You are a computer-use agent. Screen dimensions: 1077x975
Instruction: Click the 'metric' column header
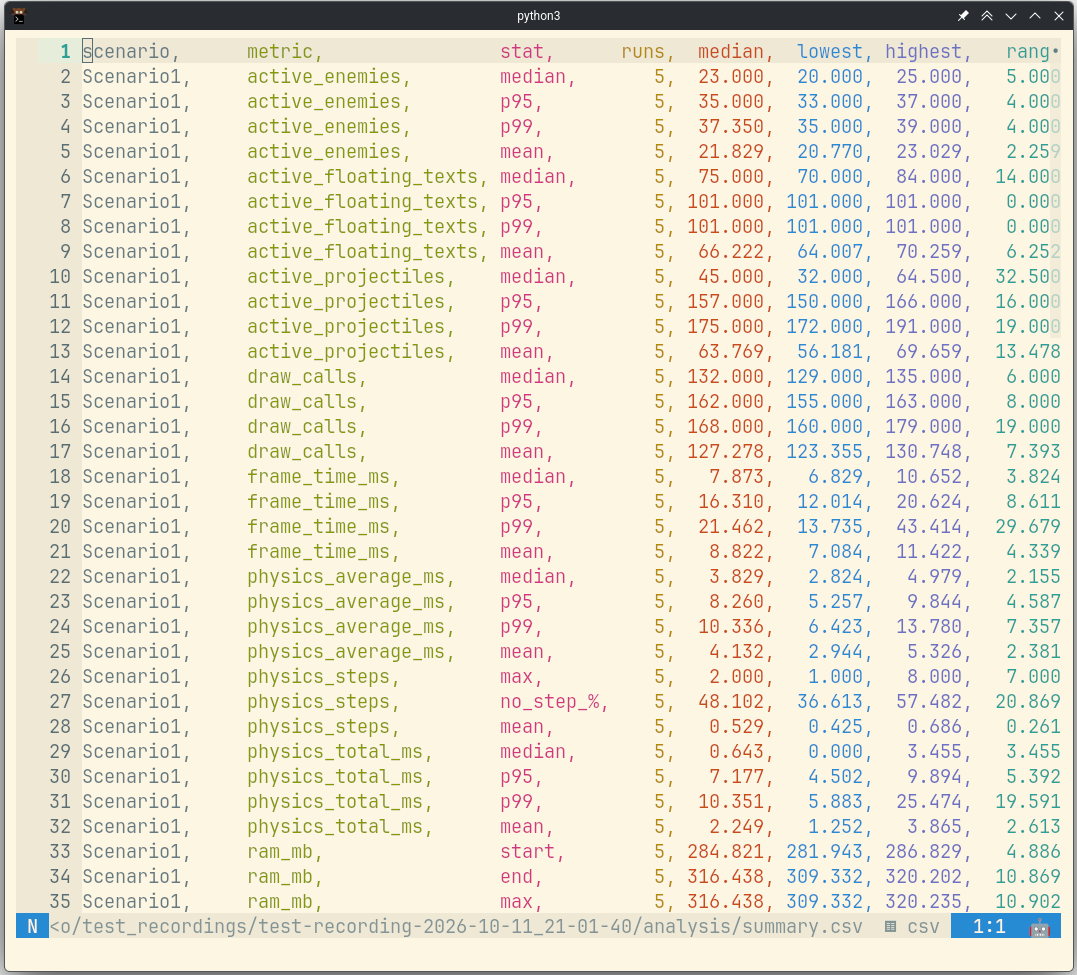[x=280, y=52]
